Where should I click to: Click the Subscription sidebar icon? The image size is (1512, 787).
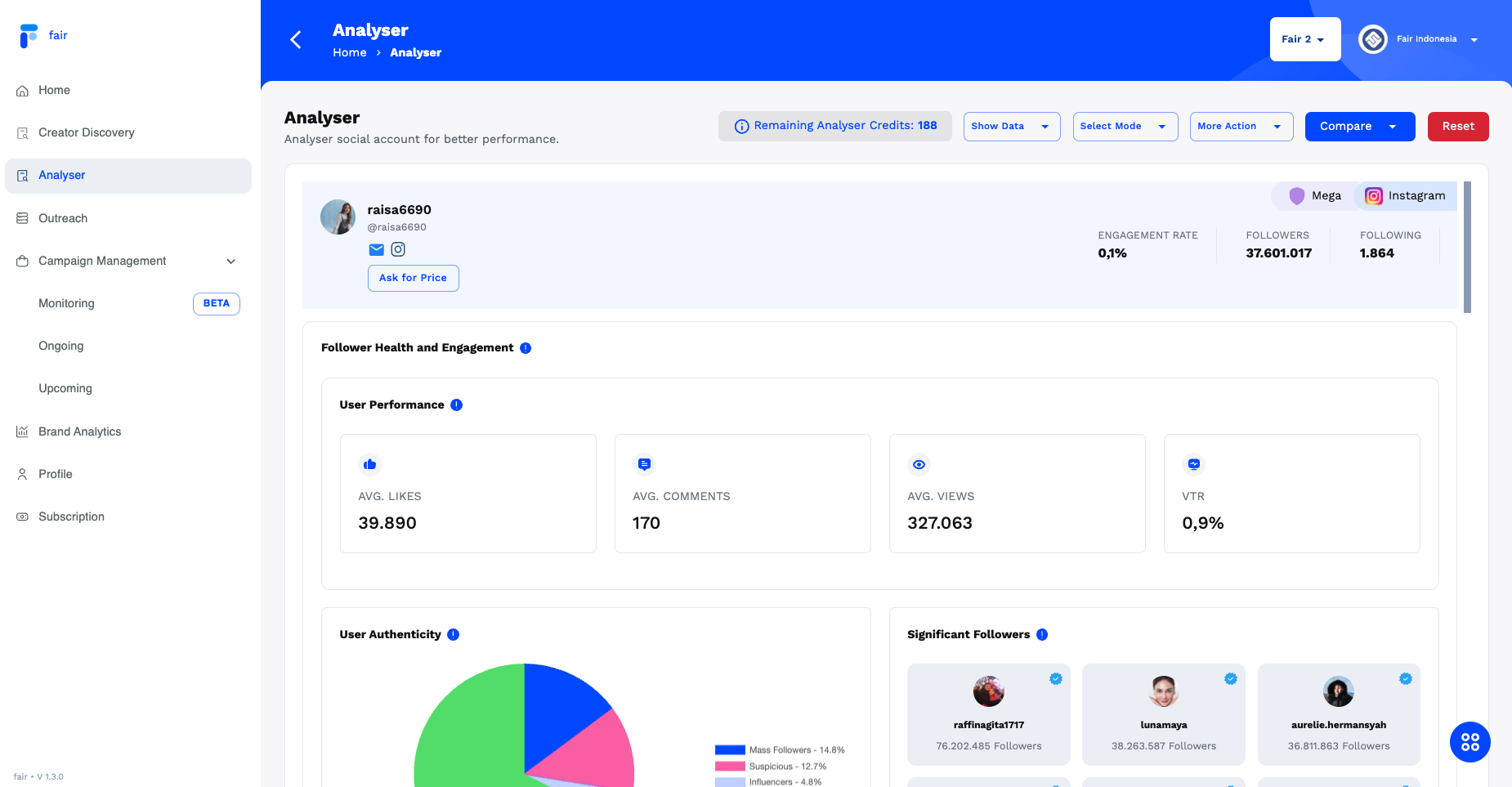tap(22, 516)
